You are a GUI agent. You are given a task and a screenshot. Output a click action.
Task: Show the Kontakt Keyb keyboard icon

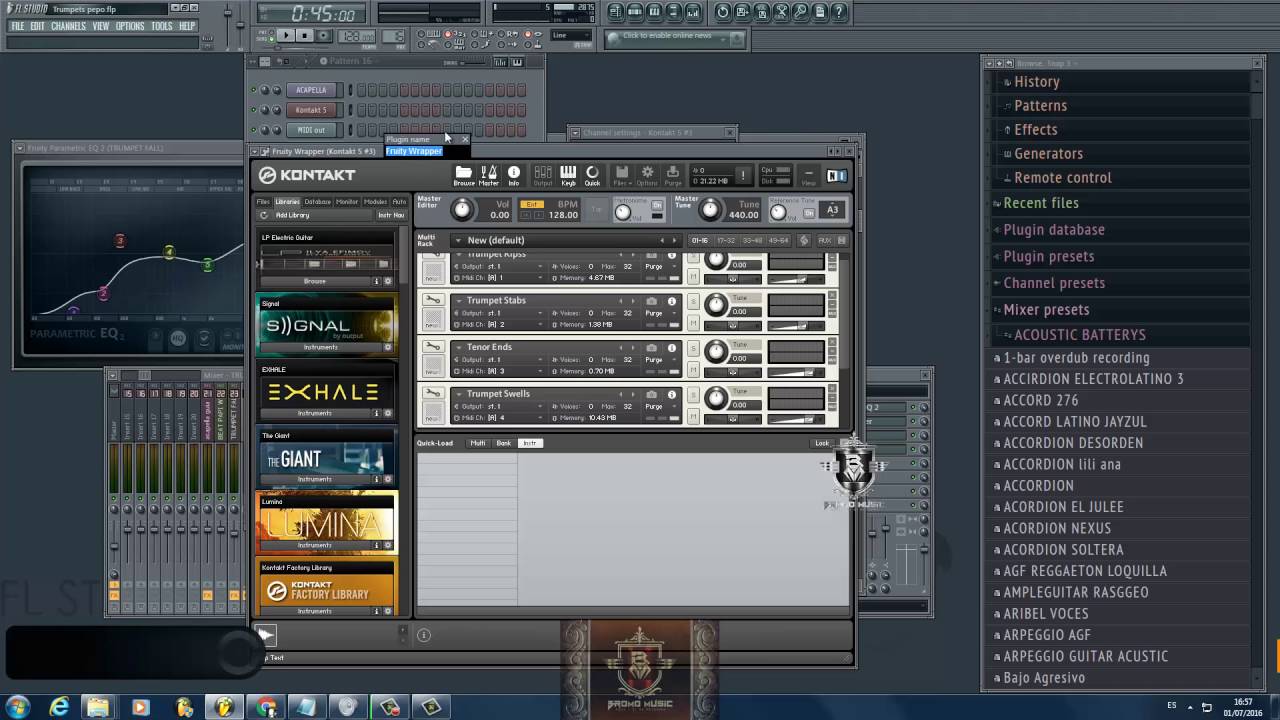pyautogui.click(x=568, y=174)
